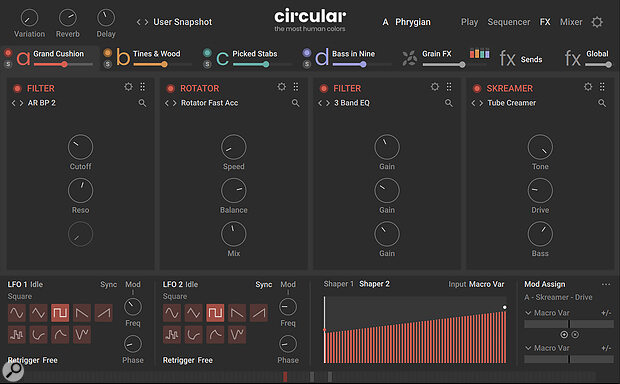Mute layer A Grand Cushion red dot
This screenshot has width=620, height=384.
point(8,53)
